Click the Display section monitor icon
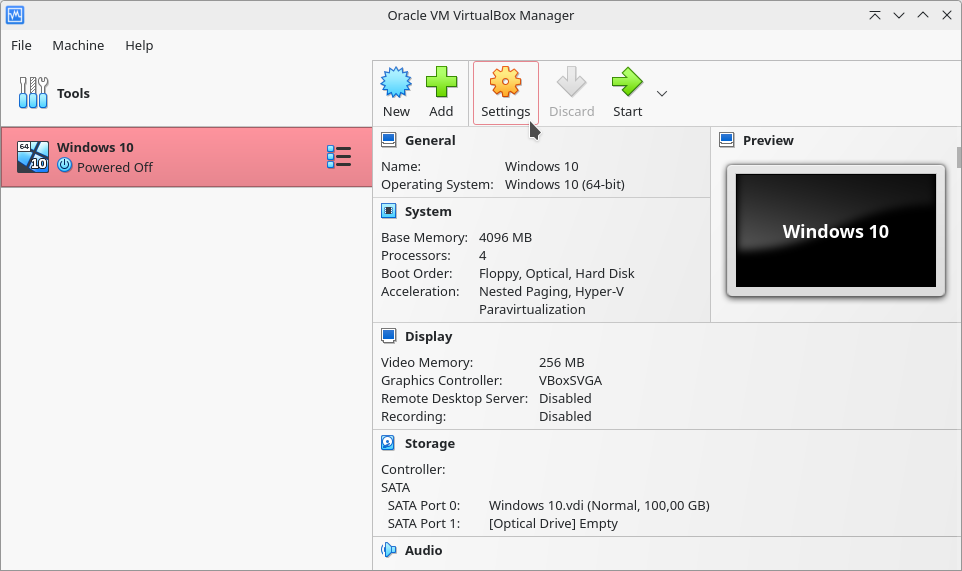This screenshot has width=962, height=571. (388, 336)
